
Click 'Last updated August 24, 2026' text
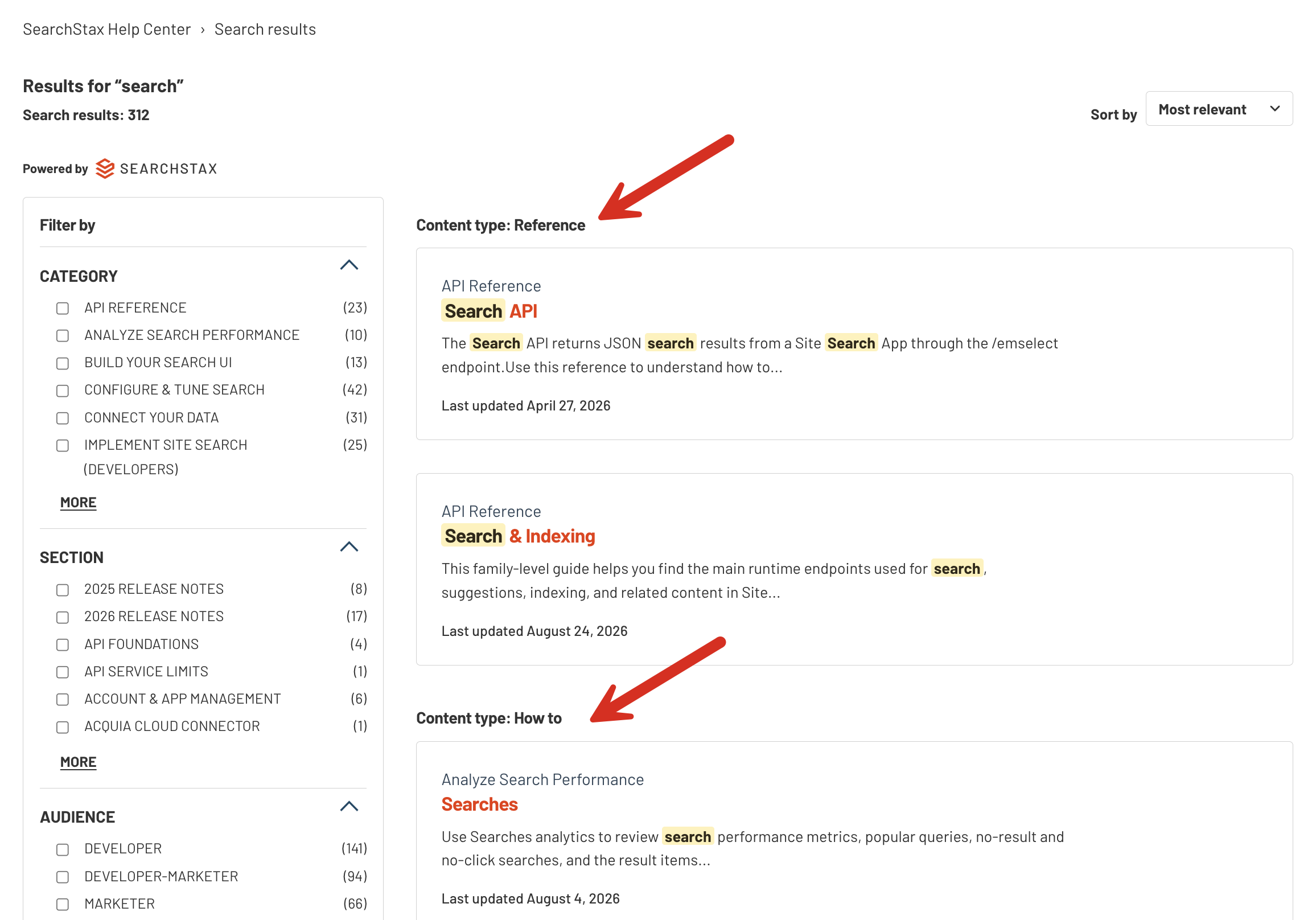(x=534, y=631)
